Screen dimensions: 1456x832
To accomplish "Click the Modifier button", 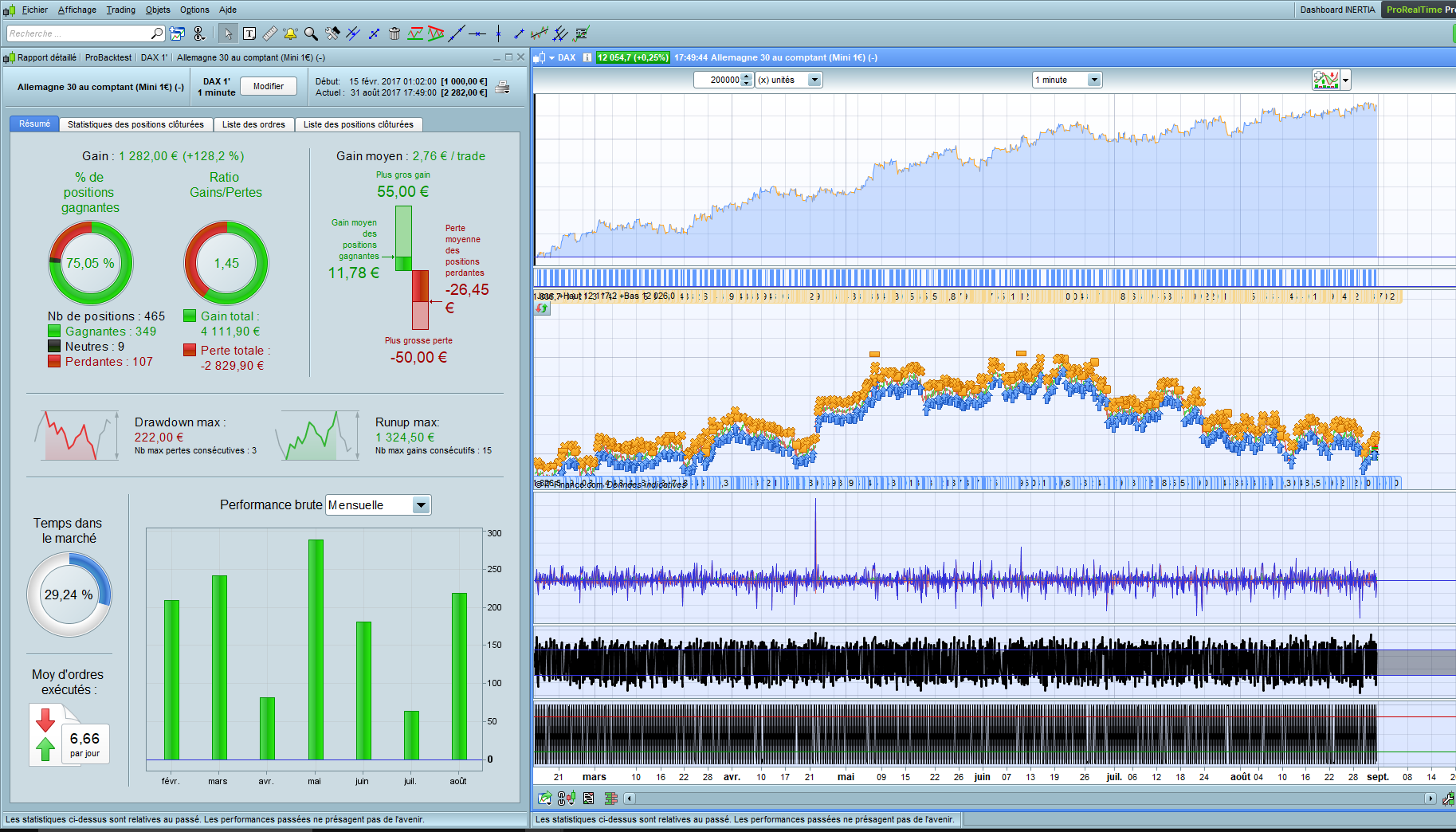I will click(269, 86).
